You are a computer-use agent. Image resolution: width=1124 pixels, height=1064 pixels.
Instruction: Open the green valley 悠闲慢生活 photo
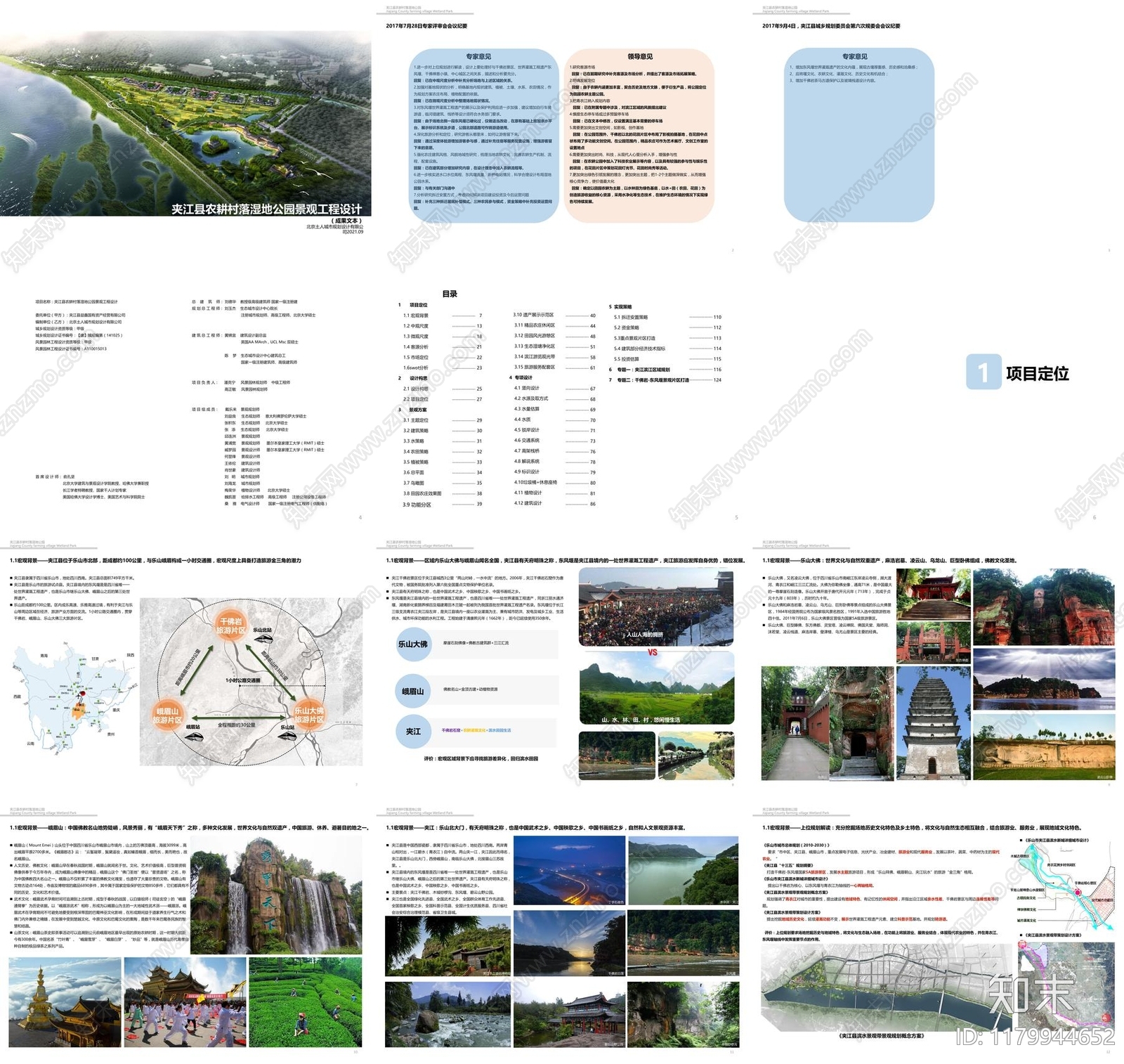(657, 688)
